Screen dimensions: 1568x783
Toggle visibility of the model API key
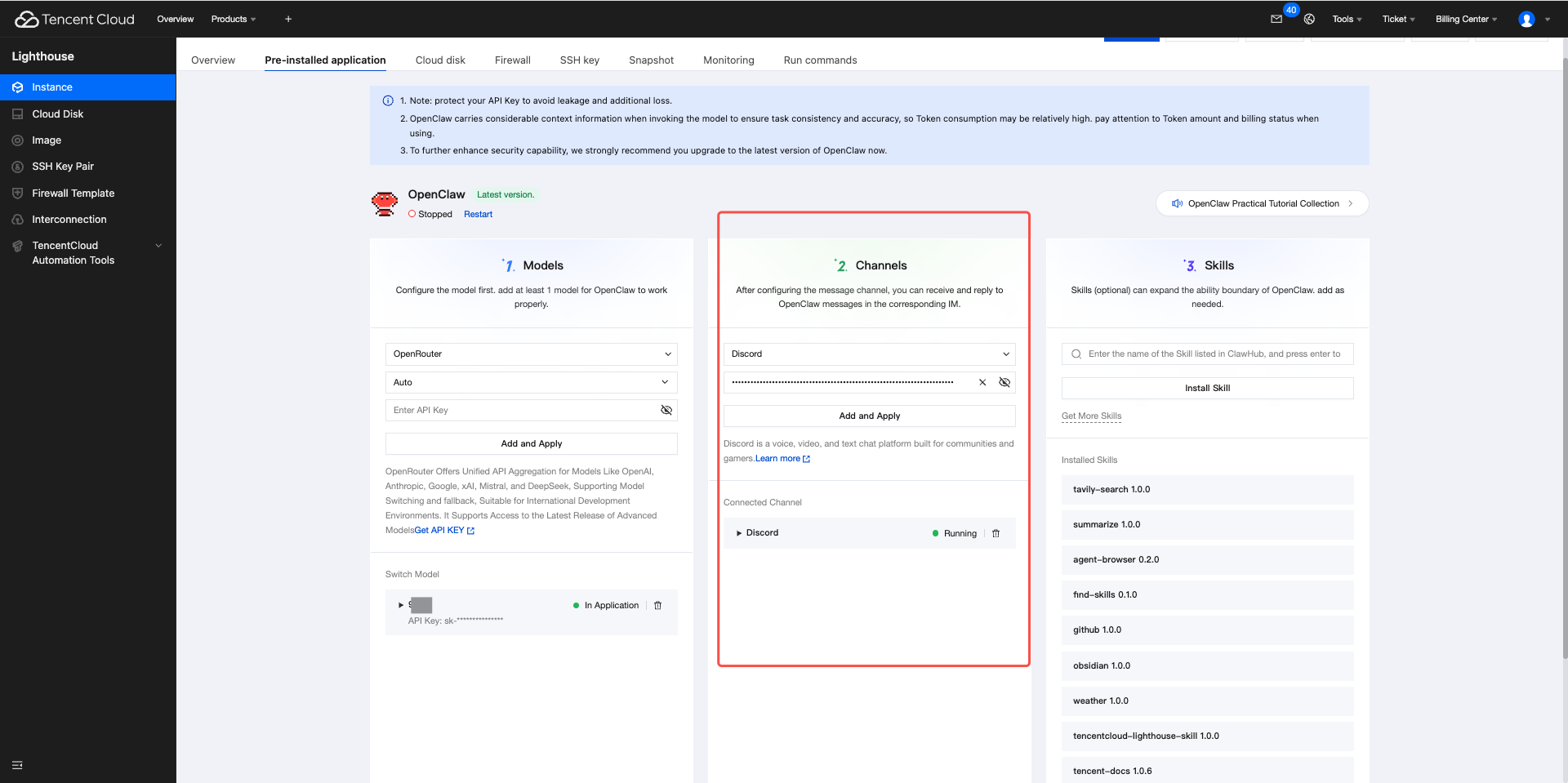666,410
